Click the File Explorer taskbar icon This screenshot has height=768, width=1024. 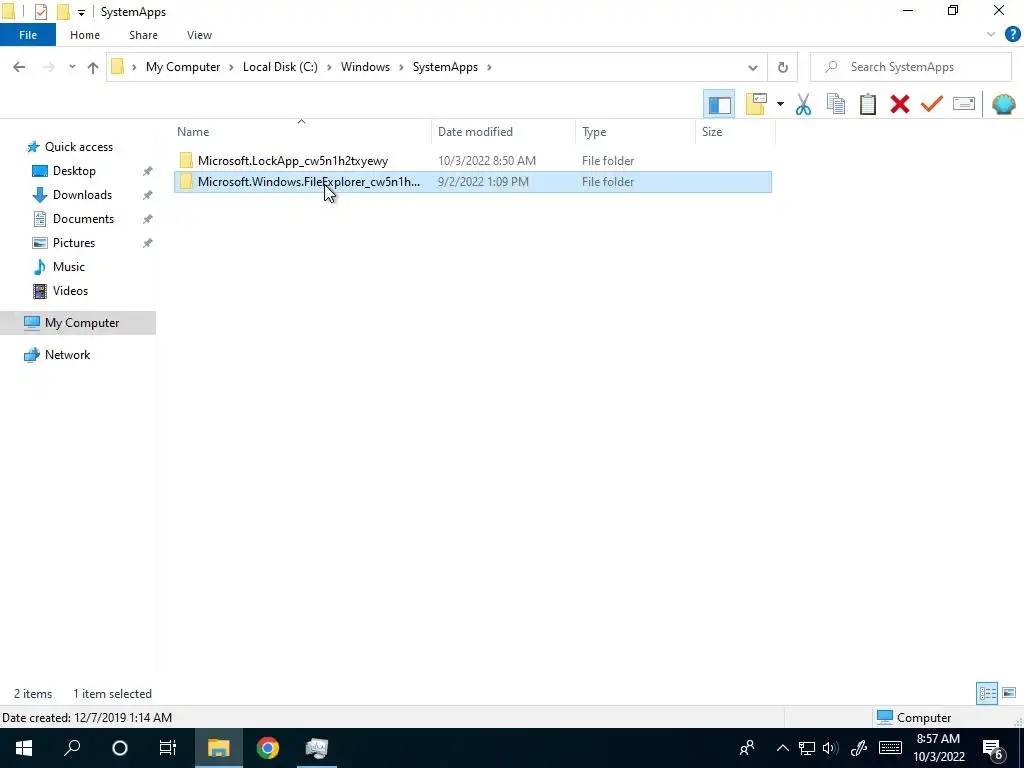pos(219,748)
